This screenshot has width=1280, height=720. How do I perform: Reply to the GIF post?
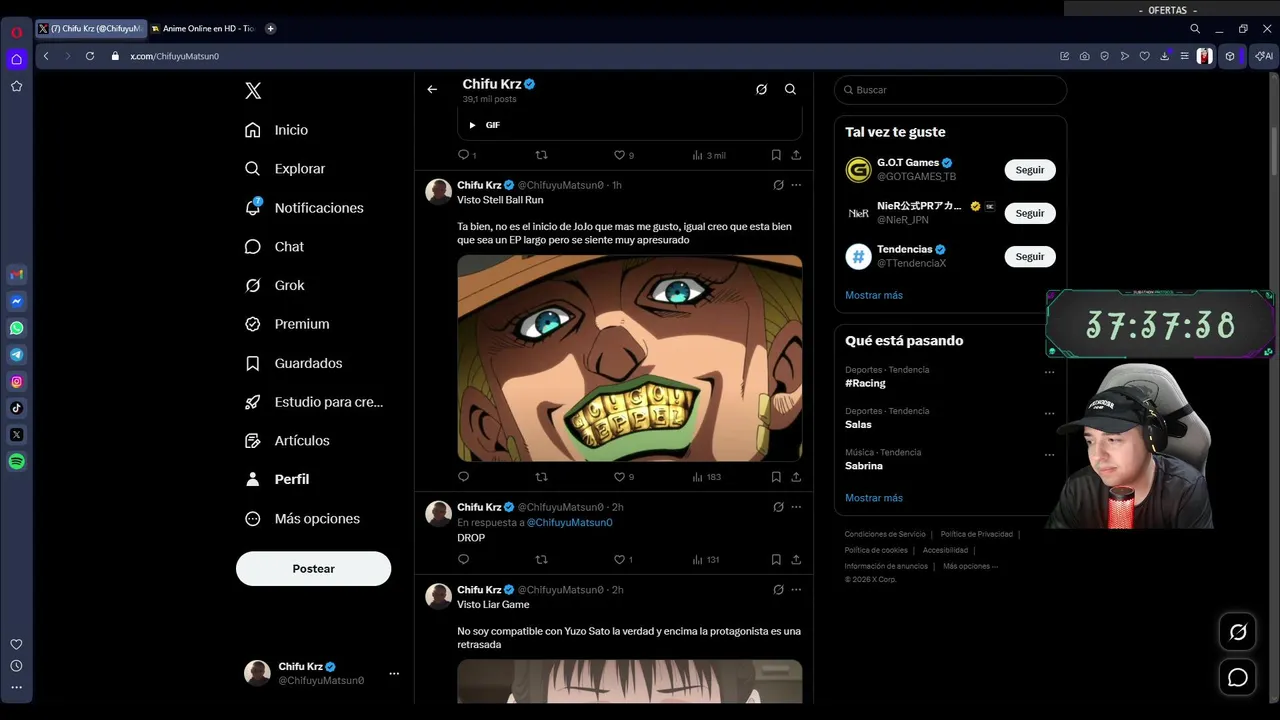(x=463, y=155)
